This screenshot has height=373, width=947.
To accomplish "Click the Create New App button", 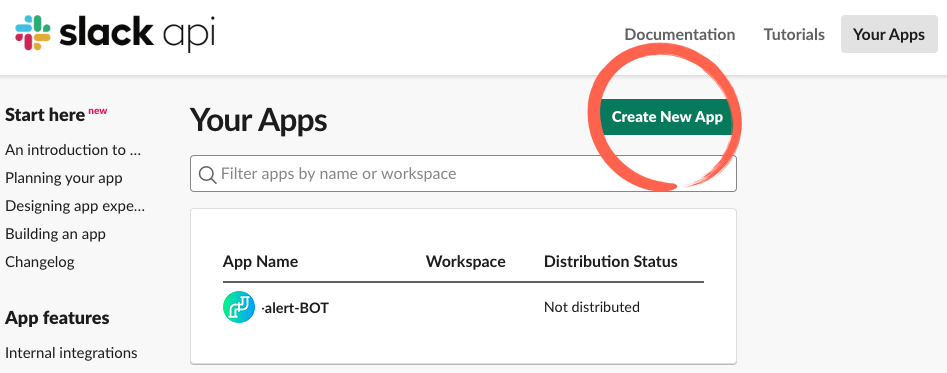I will (x=667, y=116).
